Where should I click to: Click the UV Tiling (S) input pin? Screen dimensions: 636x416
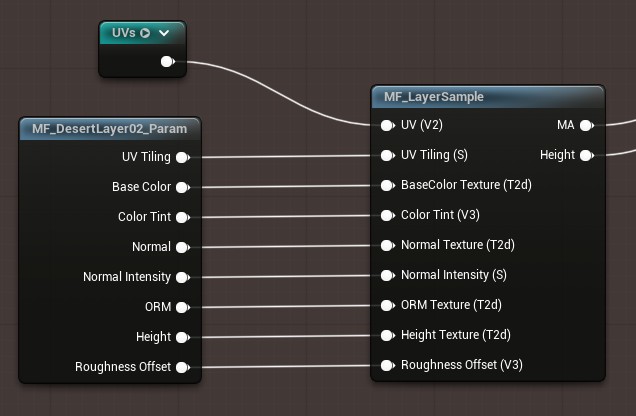pyautogui.click(x=387, y=155)
